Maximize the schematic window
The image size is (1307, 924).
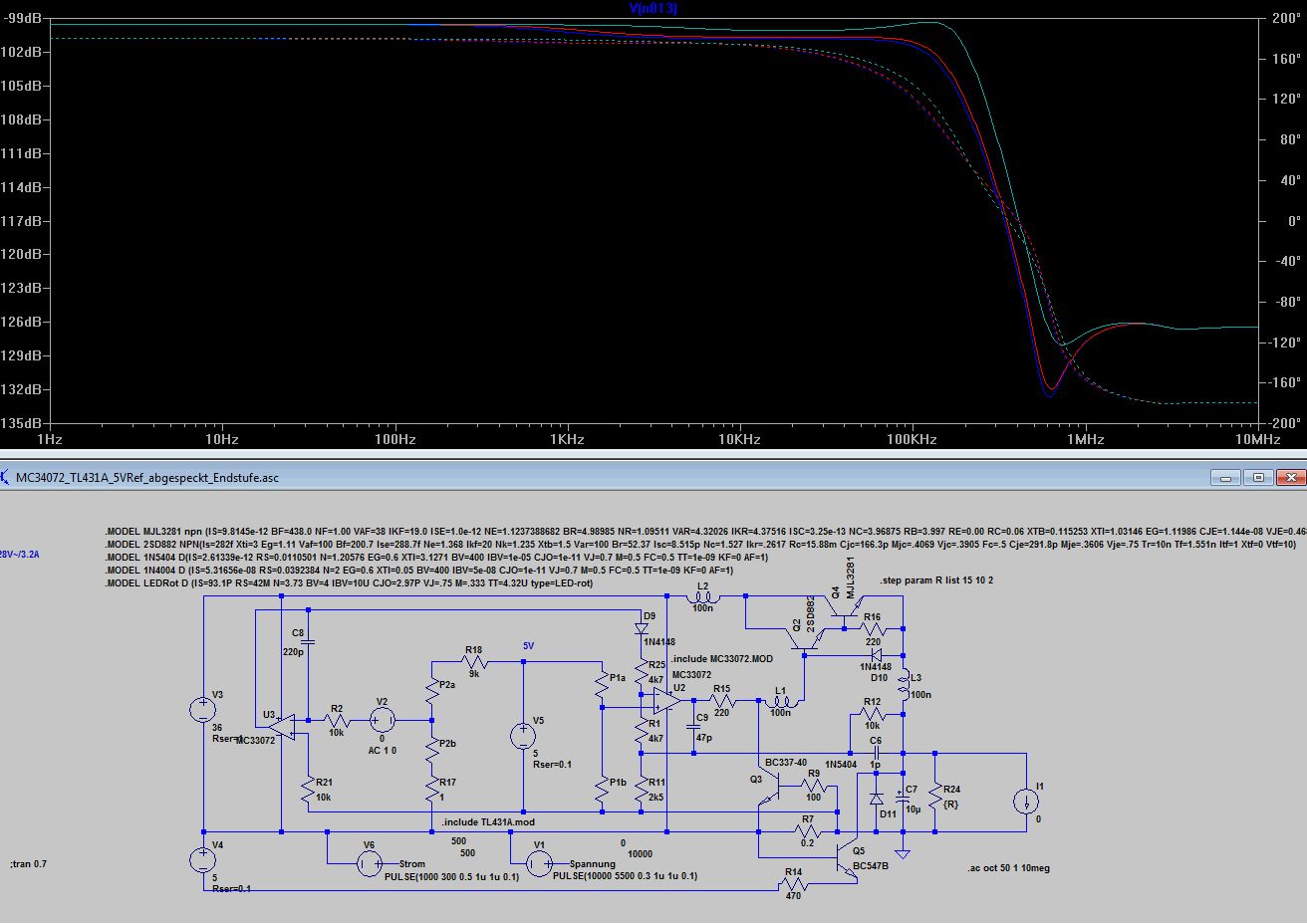pyautogui.click(x=1258, y=477)
